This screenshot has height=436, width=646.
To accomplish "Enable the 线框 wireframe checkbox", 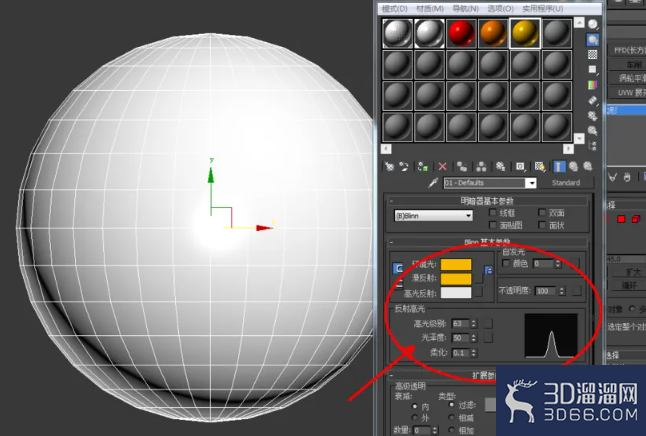I will (493, 213).
